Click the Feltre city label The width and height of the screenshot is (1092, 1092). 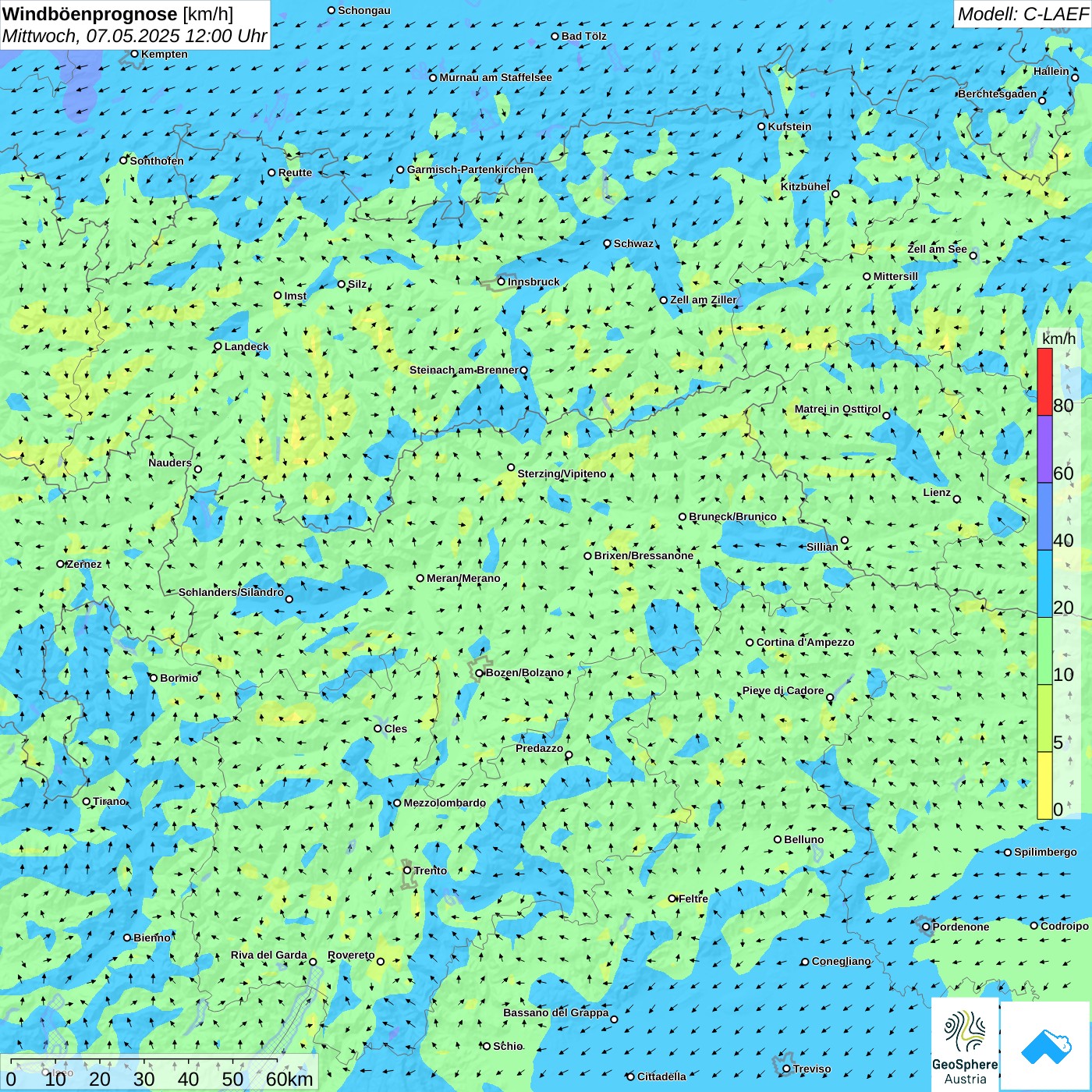click(693, 899)
